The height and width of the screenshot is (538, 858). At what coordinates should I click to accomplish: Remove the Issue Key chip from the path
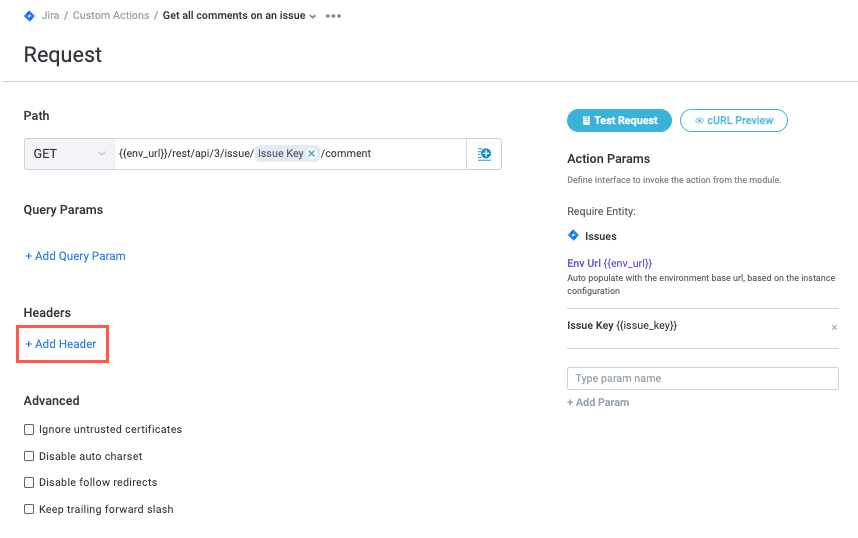point(312,154)
